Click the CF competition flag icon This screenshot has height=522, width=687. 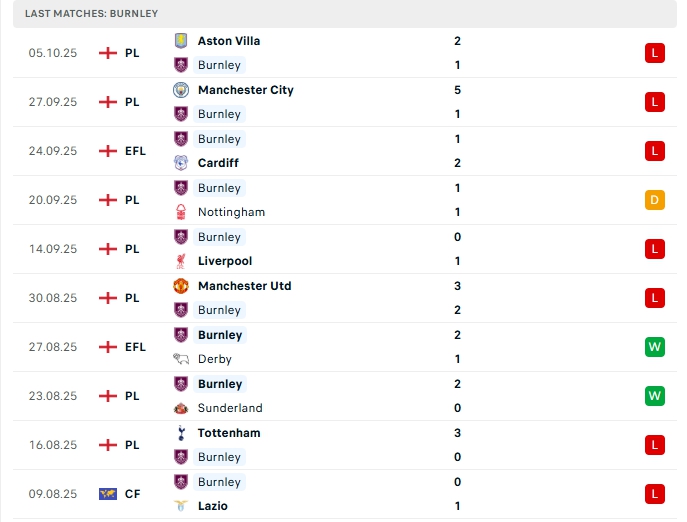[x=108, y=494]
